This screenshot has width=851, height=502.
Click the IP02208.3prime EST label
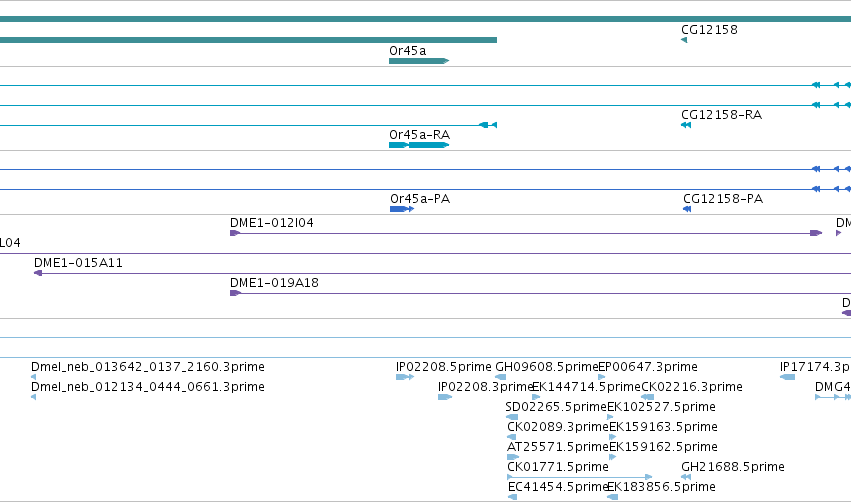486,387
